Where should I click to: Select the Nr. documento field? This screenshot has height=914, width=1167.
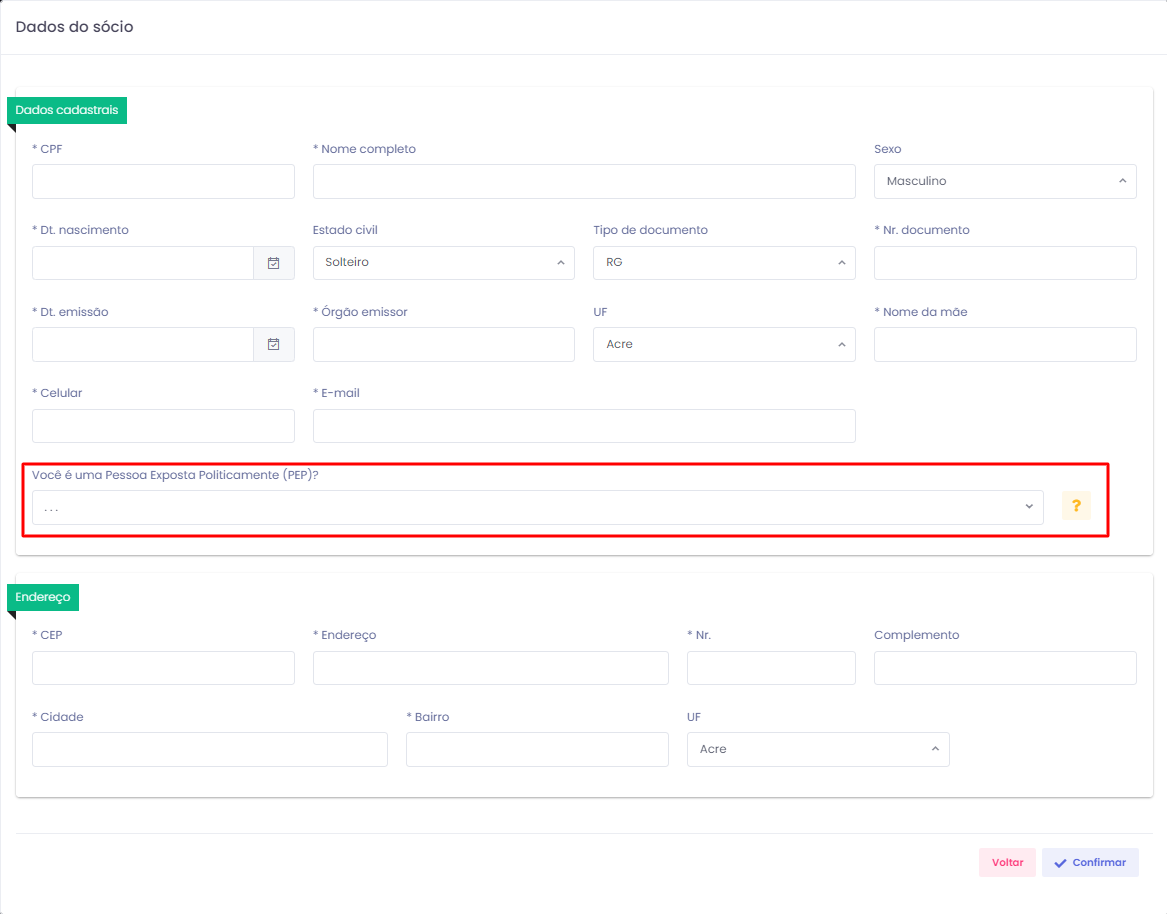tap(1004, 263)
